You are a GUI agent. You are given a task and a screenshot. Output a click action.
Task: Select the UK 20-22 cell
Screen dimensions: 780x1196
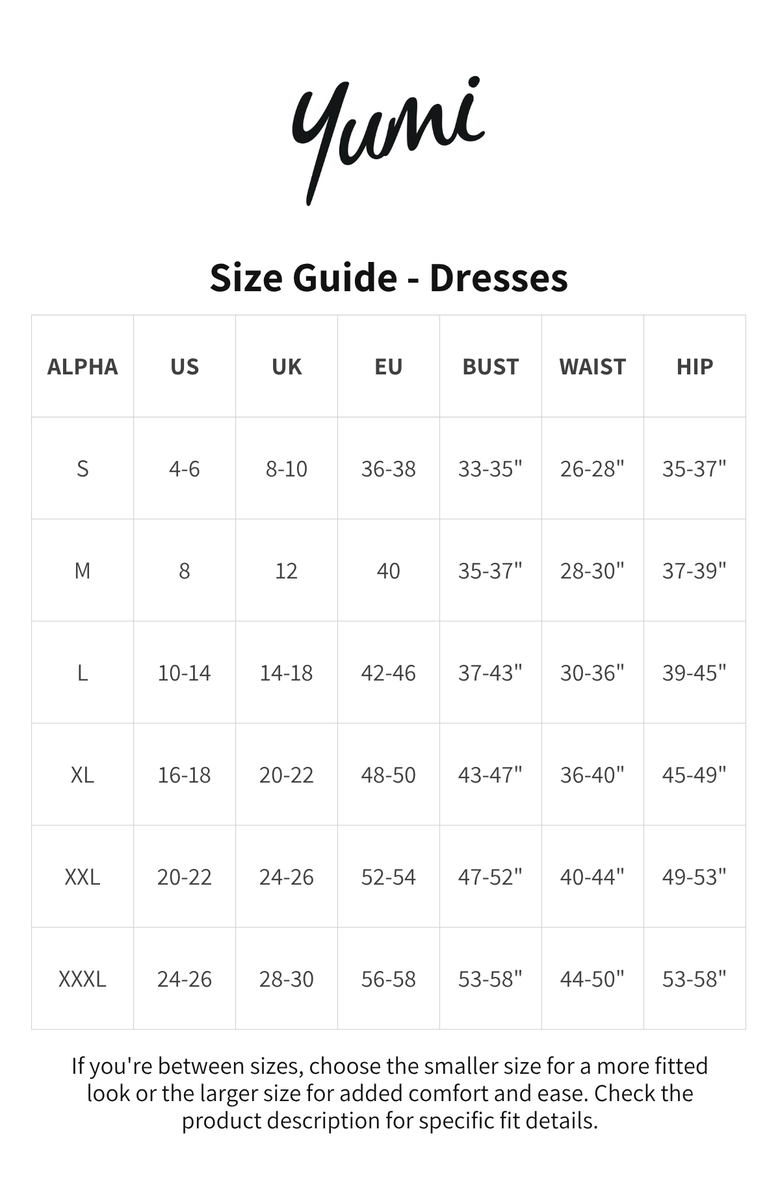287,775
